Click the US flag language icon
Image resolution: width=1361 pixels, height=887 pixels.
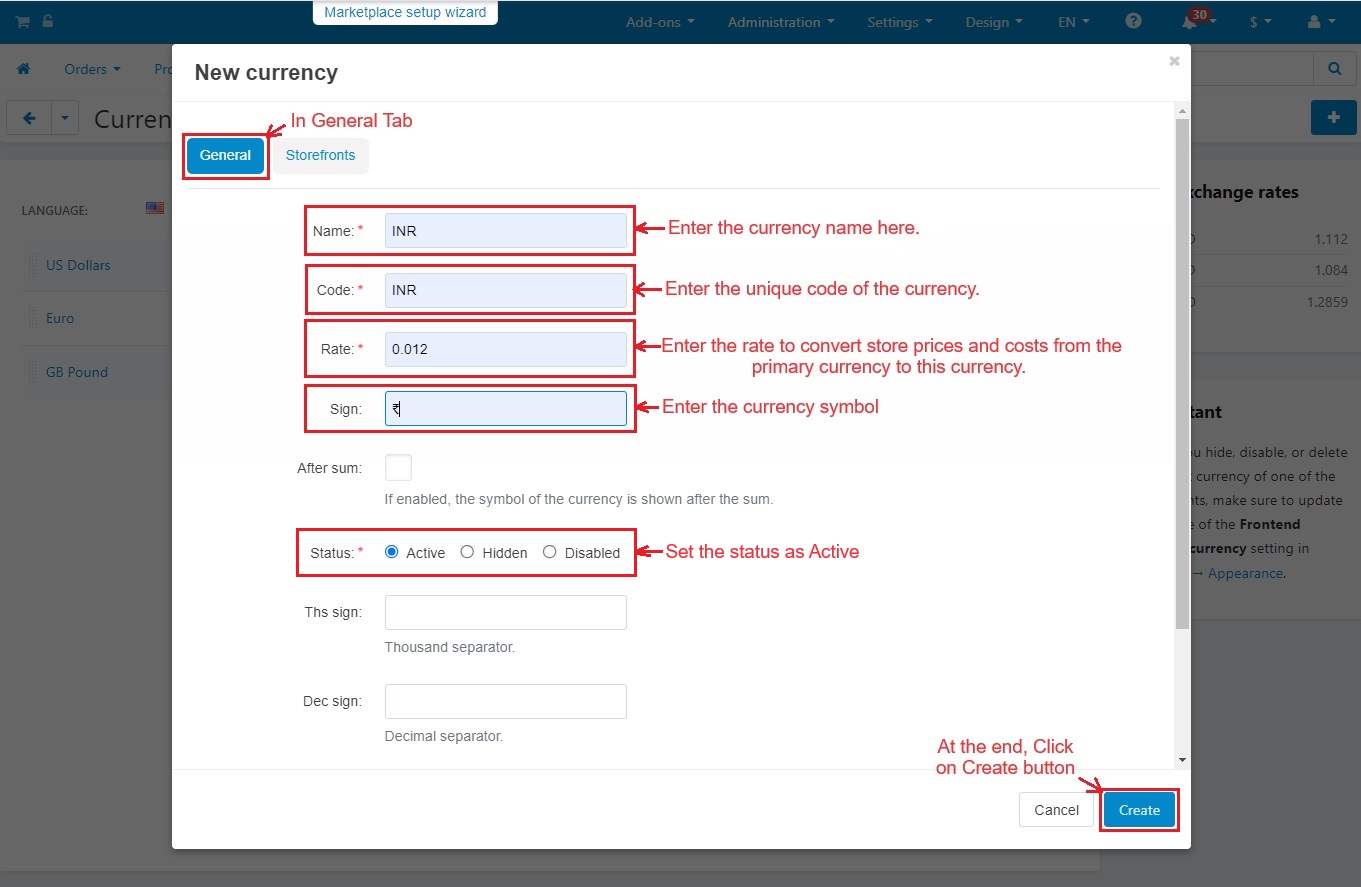tap(155, 208)
